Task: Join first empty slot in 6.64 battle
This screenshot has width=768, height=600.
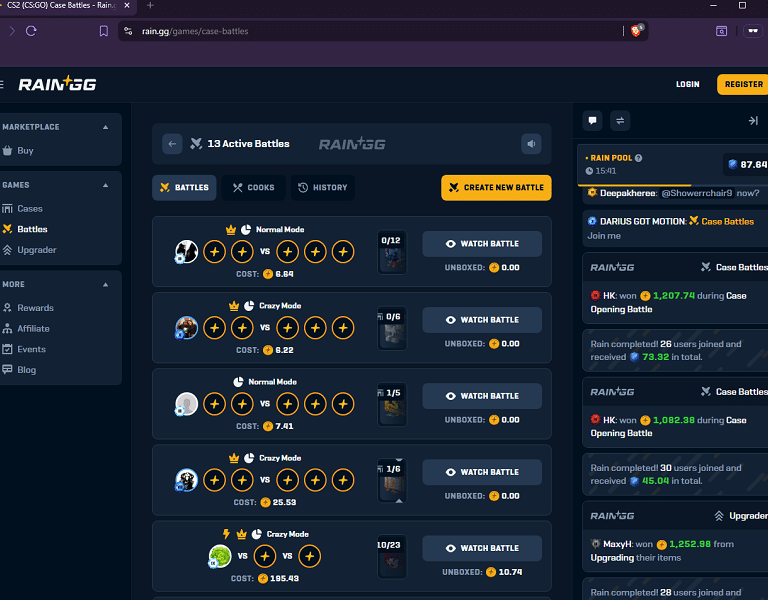Action: [215, 252]
